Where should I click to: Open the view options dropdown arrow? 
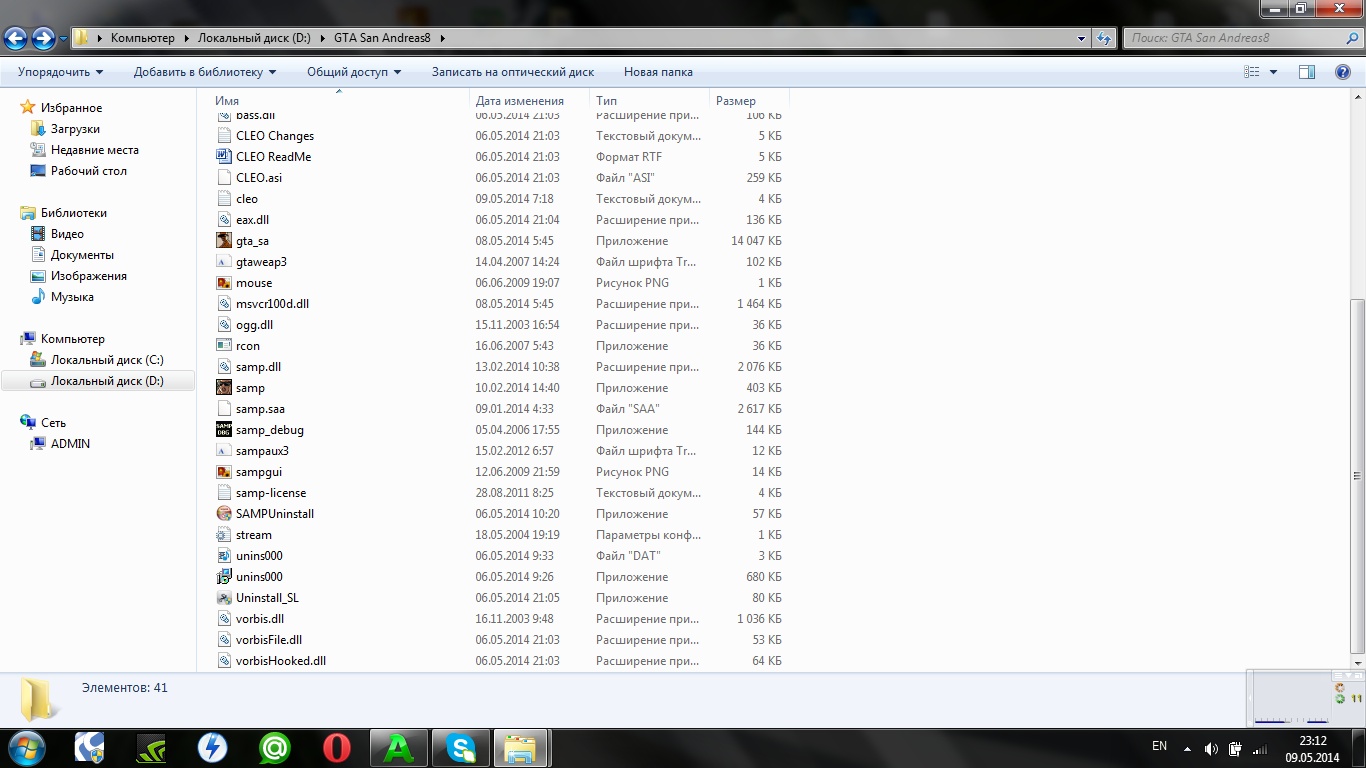click(1273, 72)
